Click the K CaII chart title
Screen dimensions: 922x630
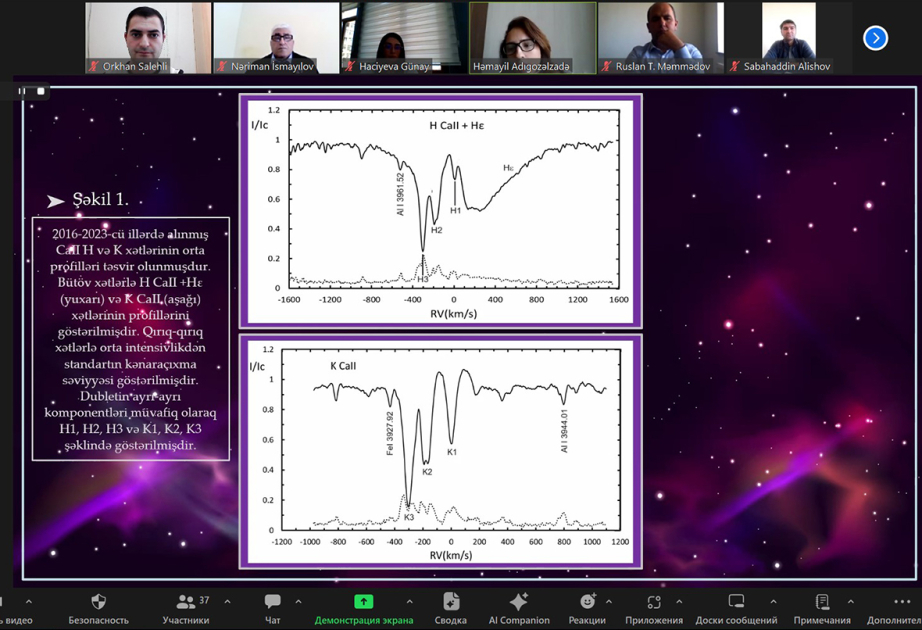343,366
